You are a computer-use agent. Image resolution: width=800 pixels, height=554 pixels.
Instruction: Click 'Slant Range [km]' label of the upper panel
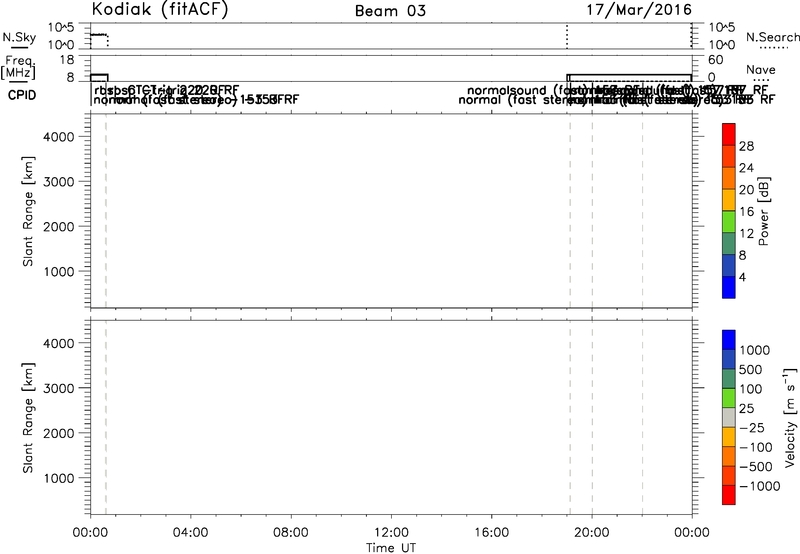coord(28,211)
